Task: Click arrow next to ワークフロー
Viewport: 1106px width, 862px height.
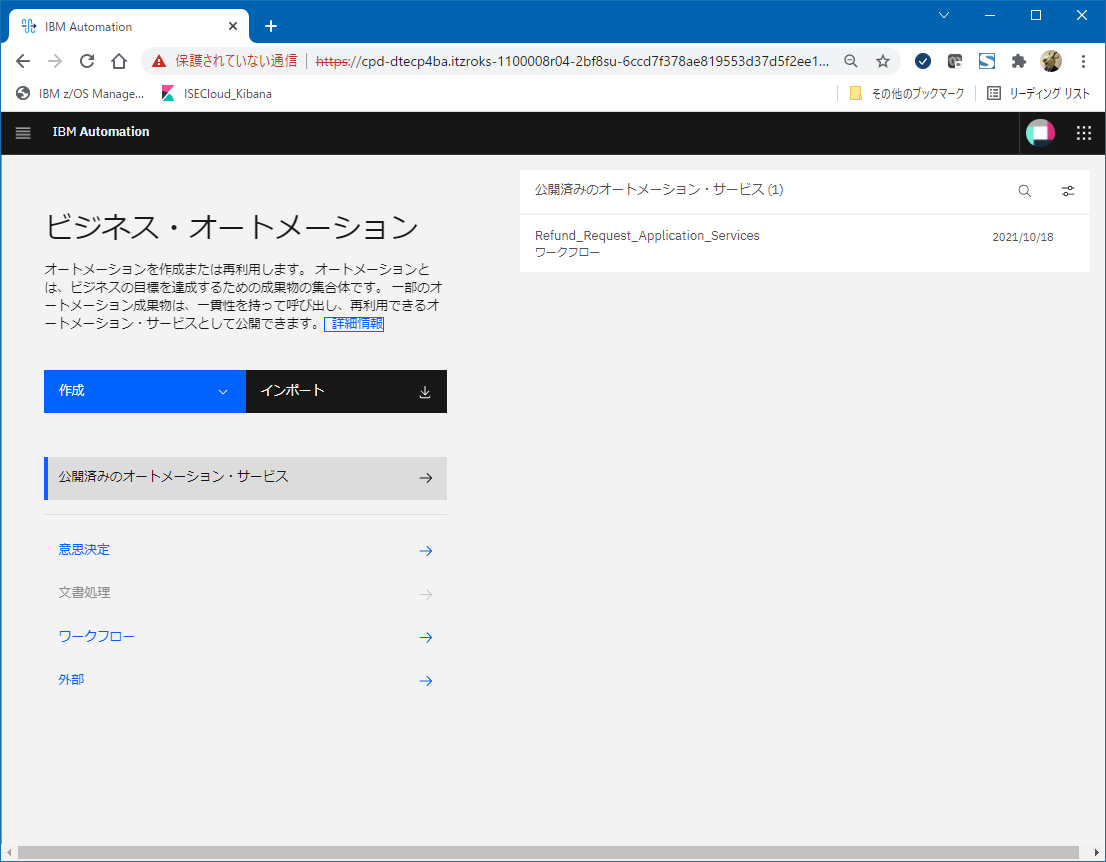Action: tap(425, 637)
